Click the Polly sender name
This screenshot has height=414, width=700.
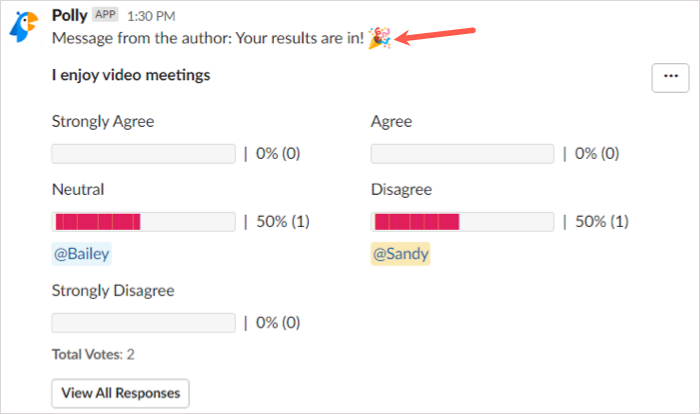click(x=69, y=16)
